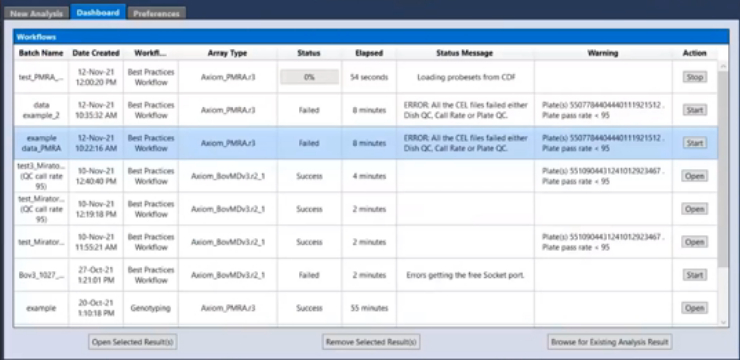Screen dimensions: 740x360
Task: Click the plate warning in example data_PMRA row
Action: (x=603, y=143)
